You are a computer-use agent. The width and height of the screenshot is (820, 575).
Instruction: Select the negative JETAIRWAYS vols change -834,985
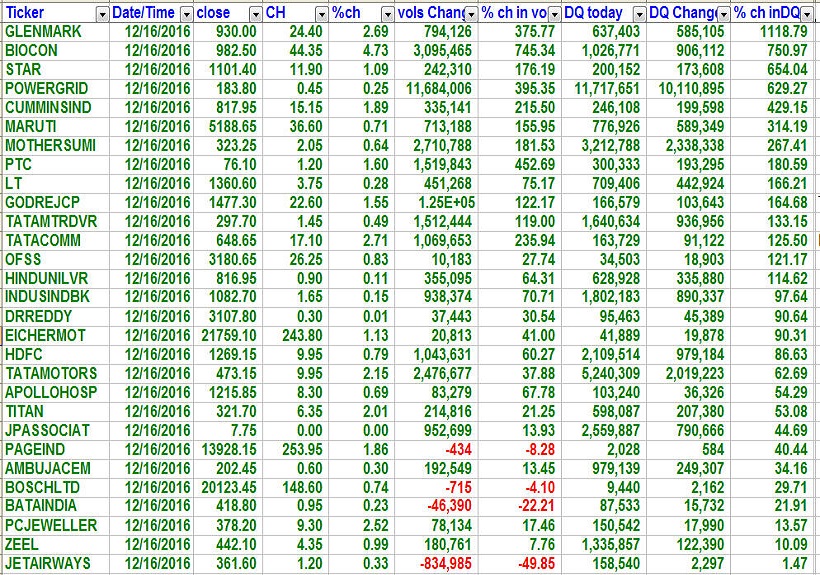[x=437, y=564]
